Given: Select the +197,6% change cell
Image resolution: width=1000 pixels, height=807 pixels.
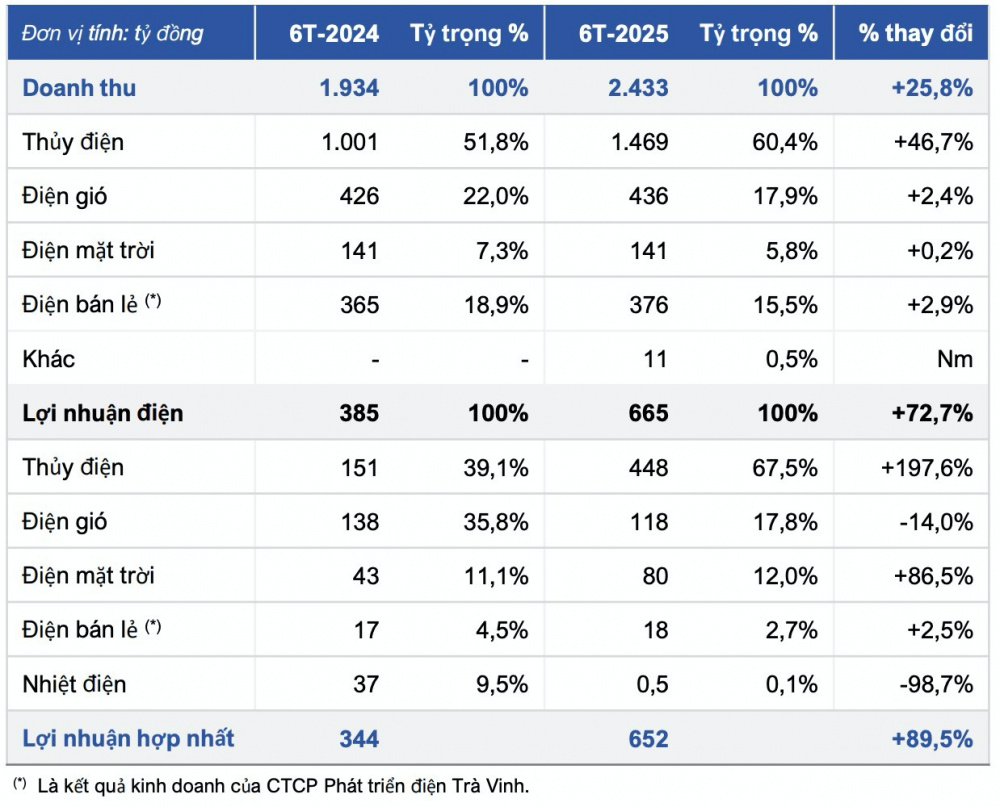Looking at the screenshot, I should point(927,468).
